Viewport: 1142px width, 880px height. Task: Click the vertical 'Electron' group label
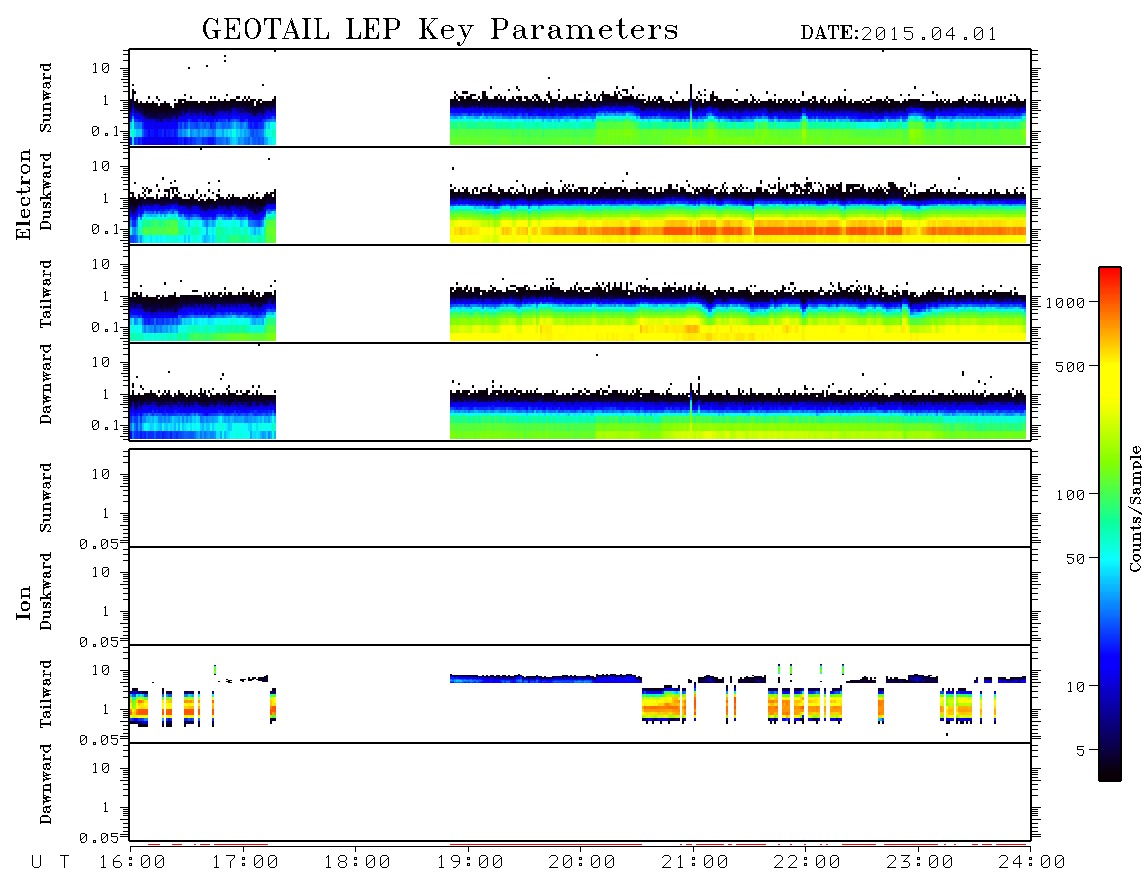(x=24, y=195)
